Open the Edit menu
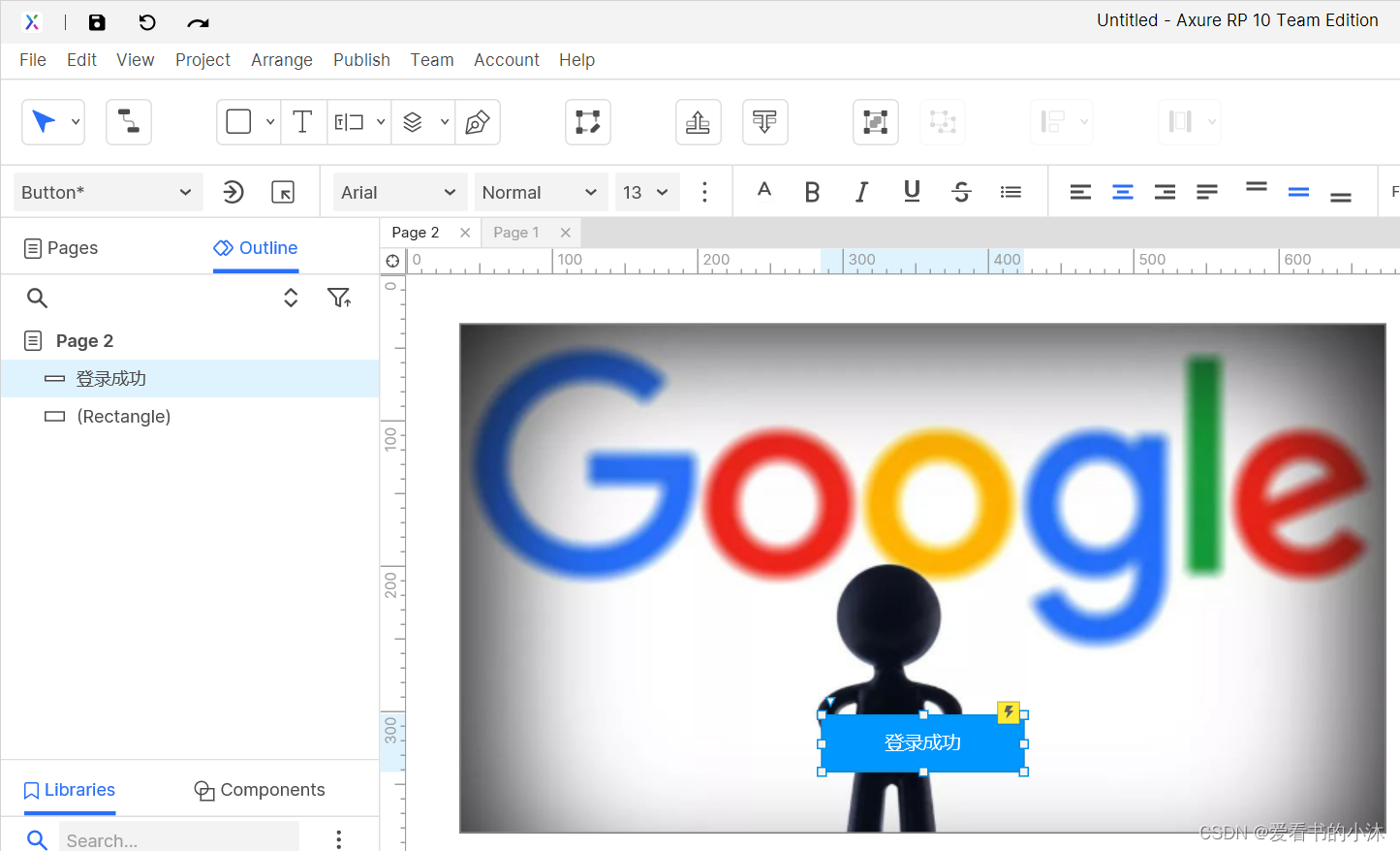The width and height of the screenshot is (1400, 851). [81, 60]
